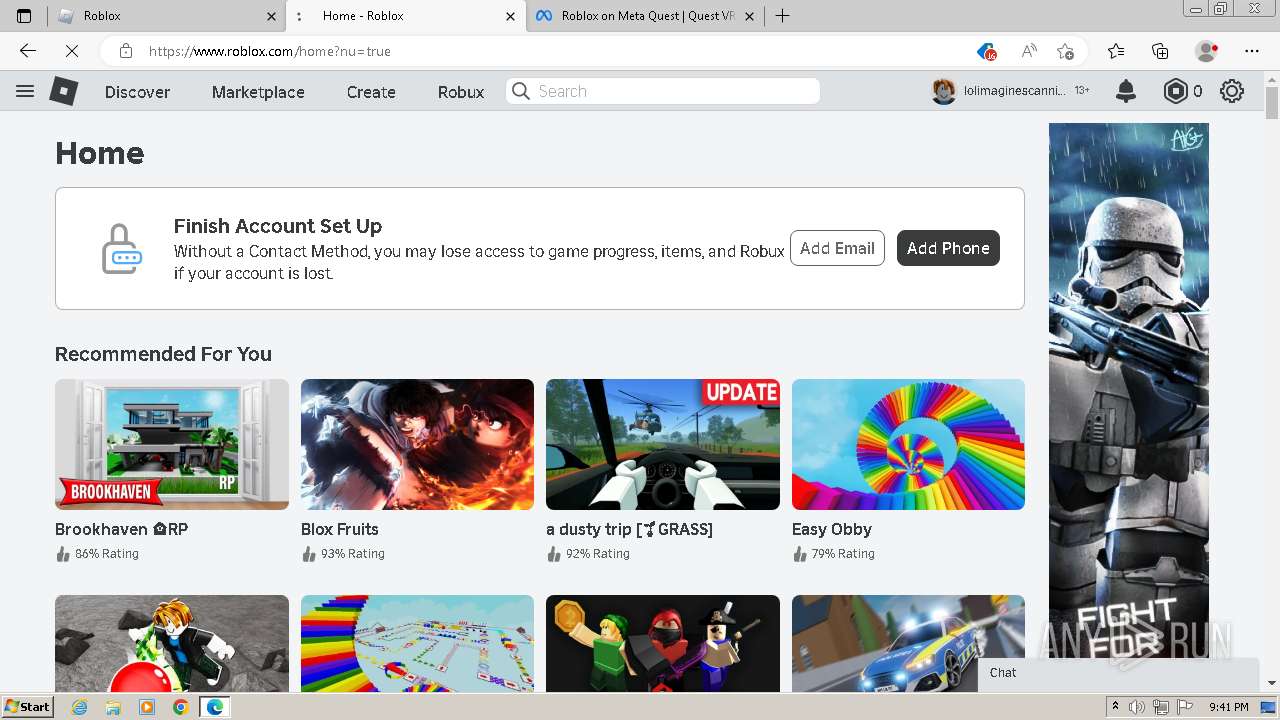Image resolution: width=1280 pixels, height=720 pixels.
Task: Open the Robux page
Action: pyautogui.click(x=461, y=92)
